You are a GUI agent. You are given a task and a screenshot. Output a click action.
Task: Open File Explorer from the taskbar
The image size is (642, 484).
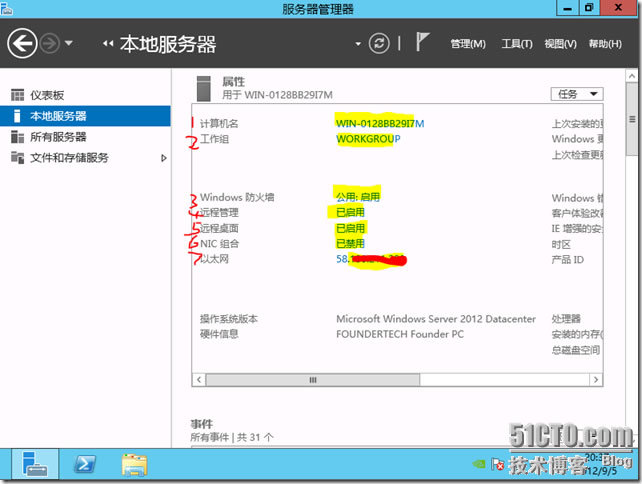click(x=133, y=464)
